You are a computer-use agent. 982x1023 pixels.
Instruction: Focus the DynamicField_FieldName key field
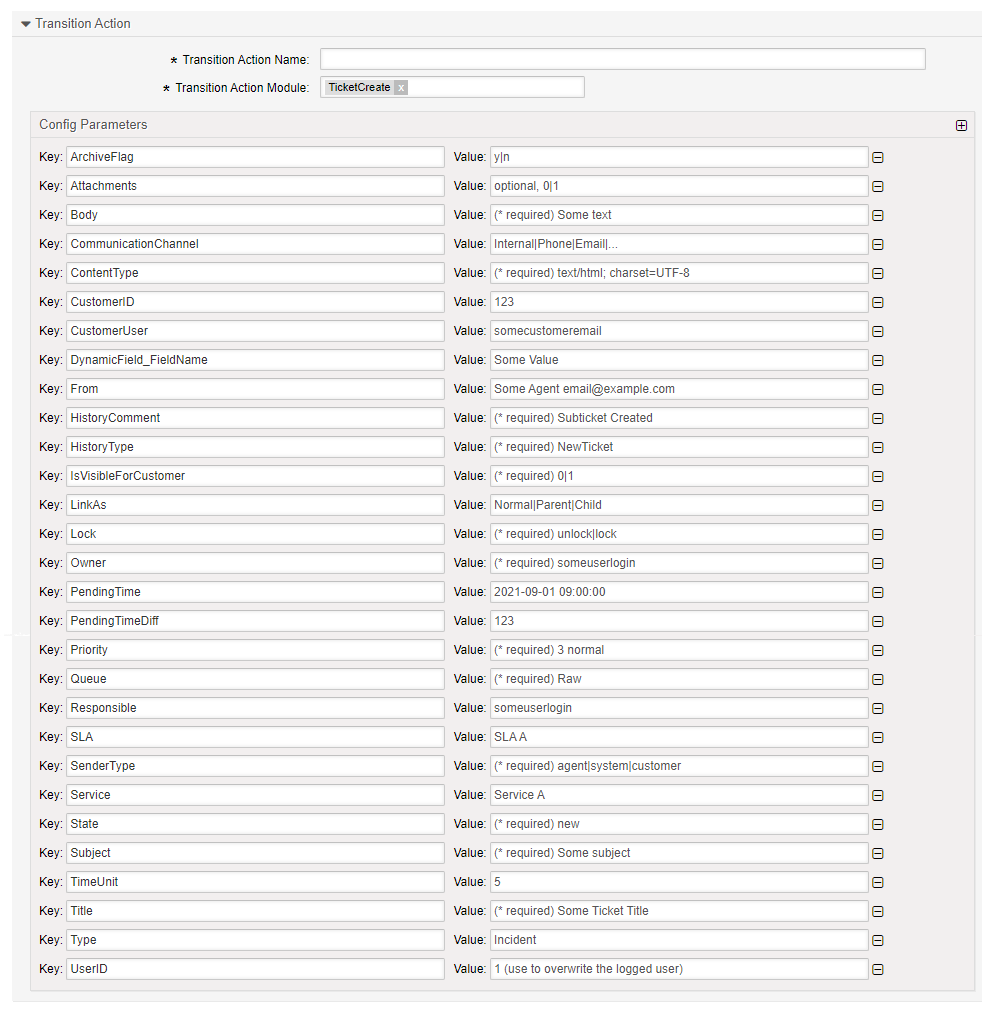coord(255,360)
